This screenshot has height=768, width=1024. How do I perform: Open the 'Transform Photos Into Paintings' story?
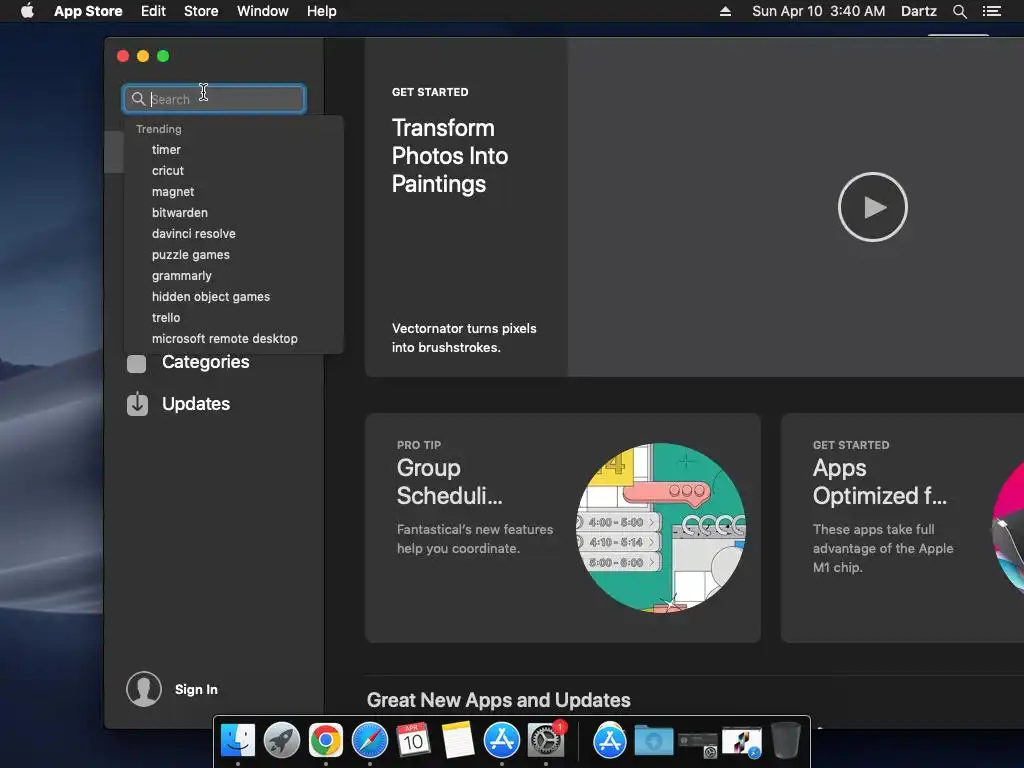[450, 156]
